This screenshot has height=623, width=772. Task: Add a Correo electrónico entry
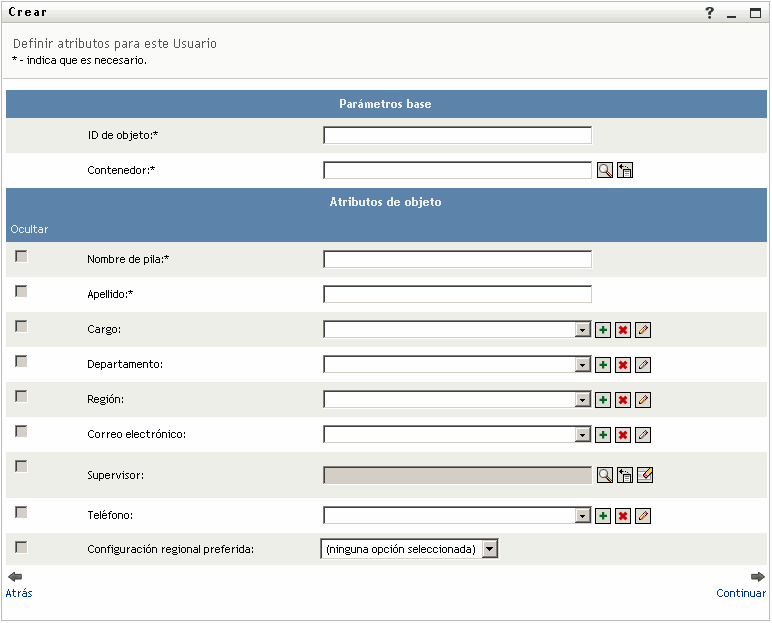[603, 435]
